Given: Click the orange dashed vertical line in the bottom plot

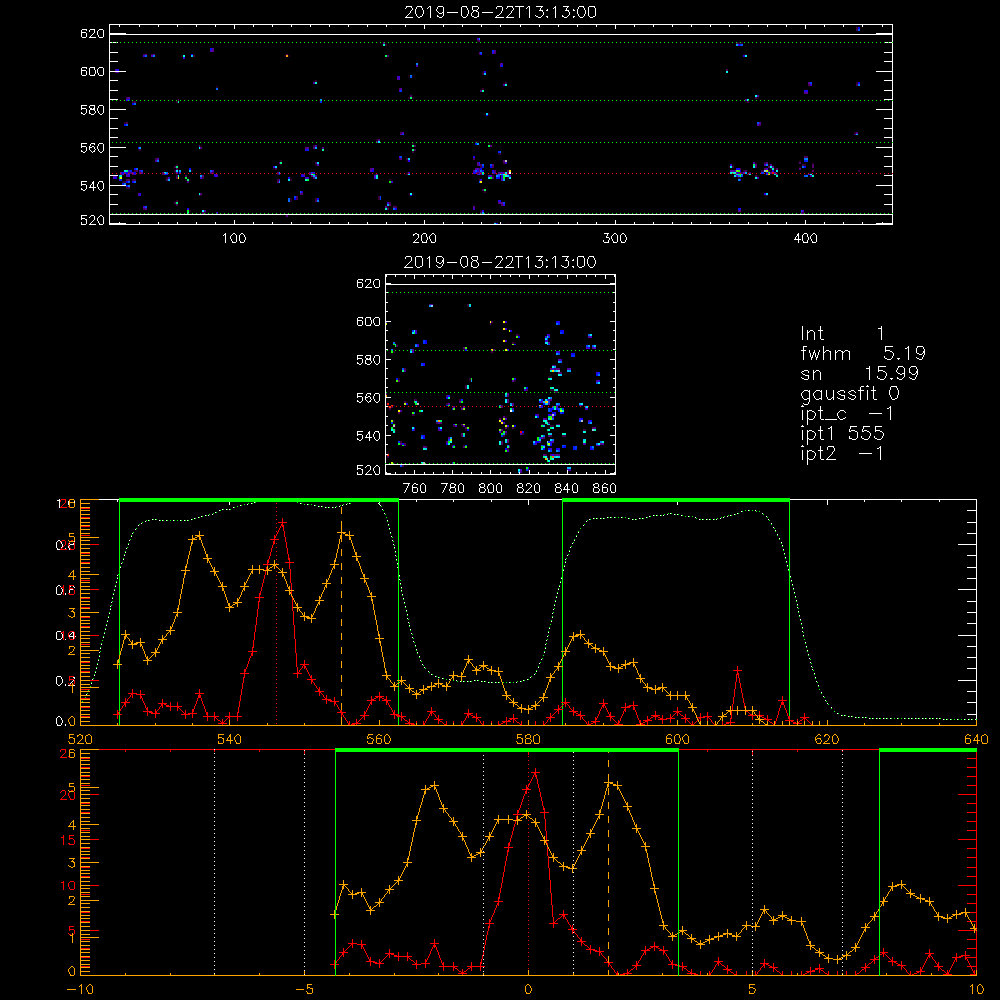Looking at the screenshot, I should 608,861.
